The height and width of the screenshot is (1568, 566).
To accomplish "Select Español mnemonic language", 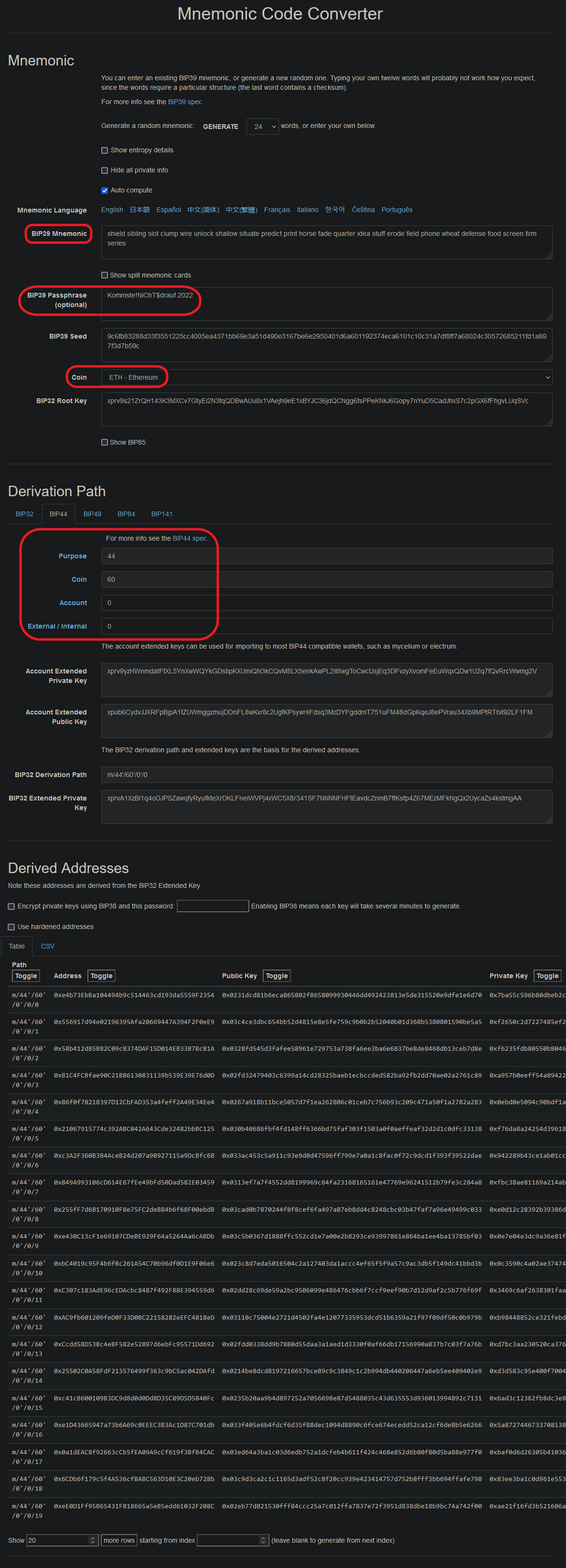I will [x=169, y=210].
